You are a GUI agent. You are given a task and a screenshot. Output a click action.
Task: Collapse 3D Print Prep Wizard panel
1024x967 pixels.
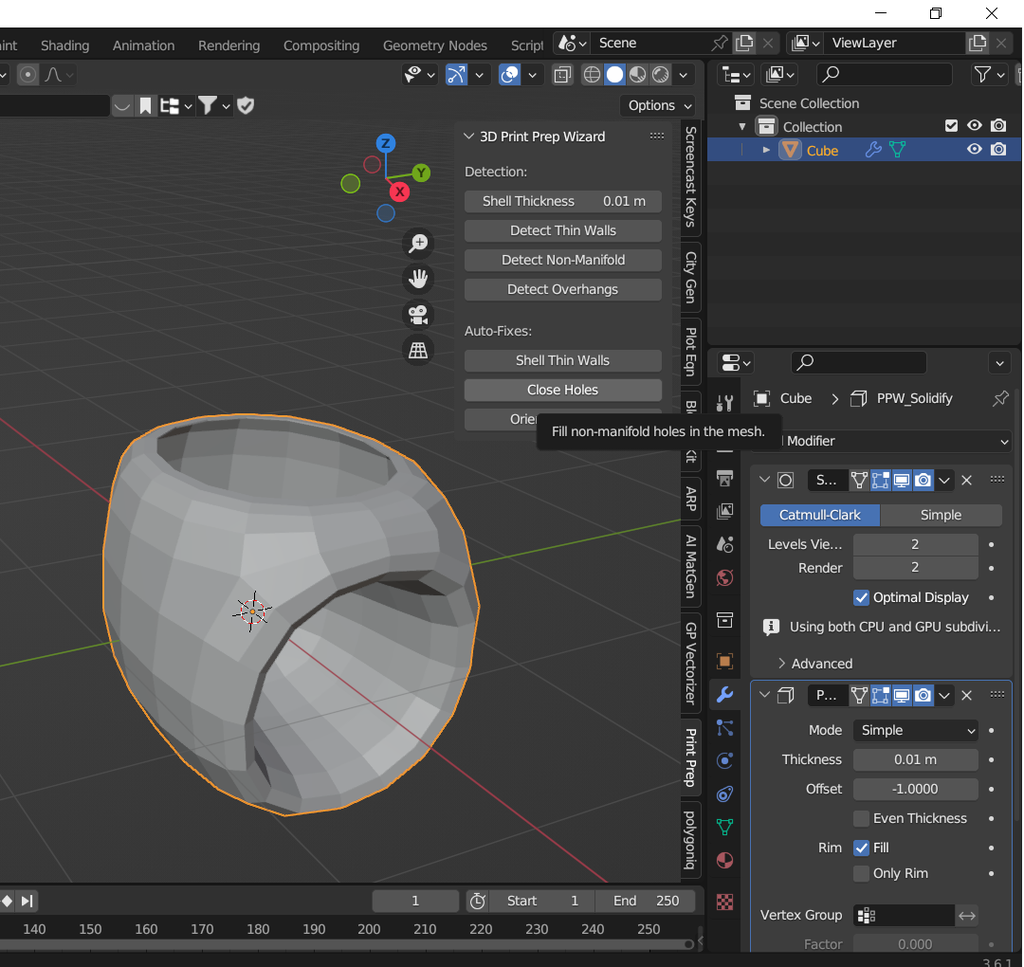click(468, 136)
